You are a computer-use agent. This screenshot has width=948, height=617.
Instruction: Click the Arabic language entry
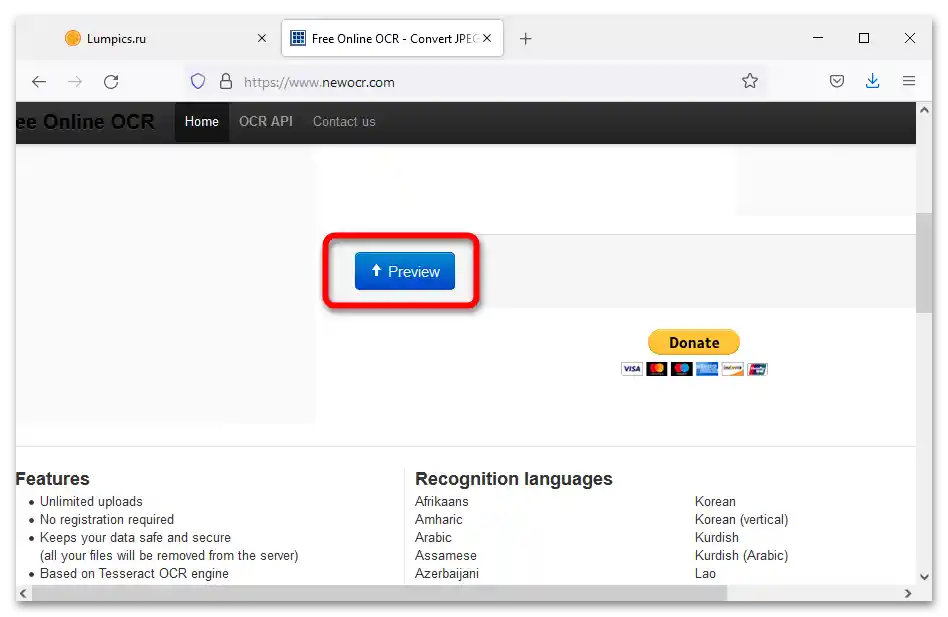click(x=433, y=537)
